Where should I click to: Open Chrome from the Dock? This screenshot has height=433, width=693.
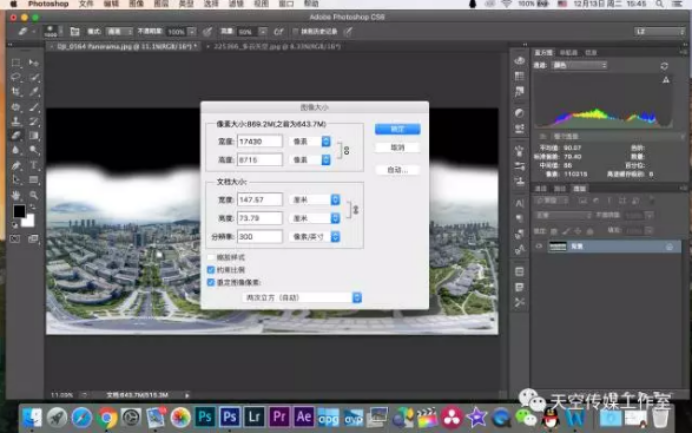tap(107, 416)
